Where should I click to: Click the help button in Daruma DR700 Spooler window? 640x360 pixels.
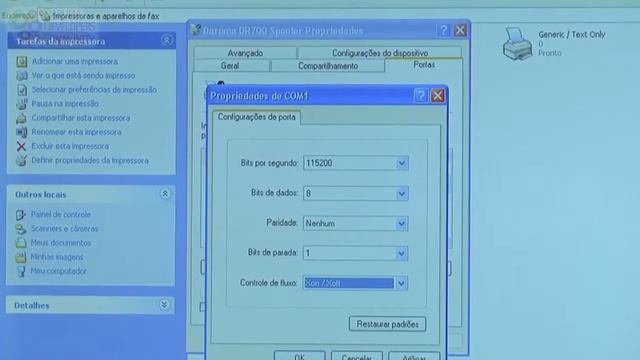(x=443, y=30)
